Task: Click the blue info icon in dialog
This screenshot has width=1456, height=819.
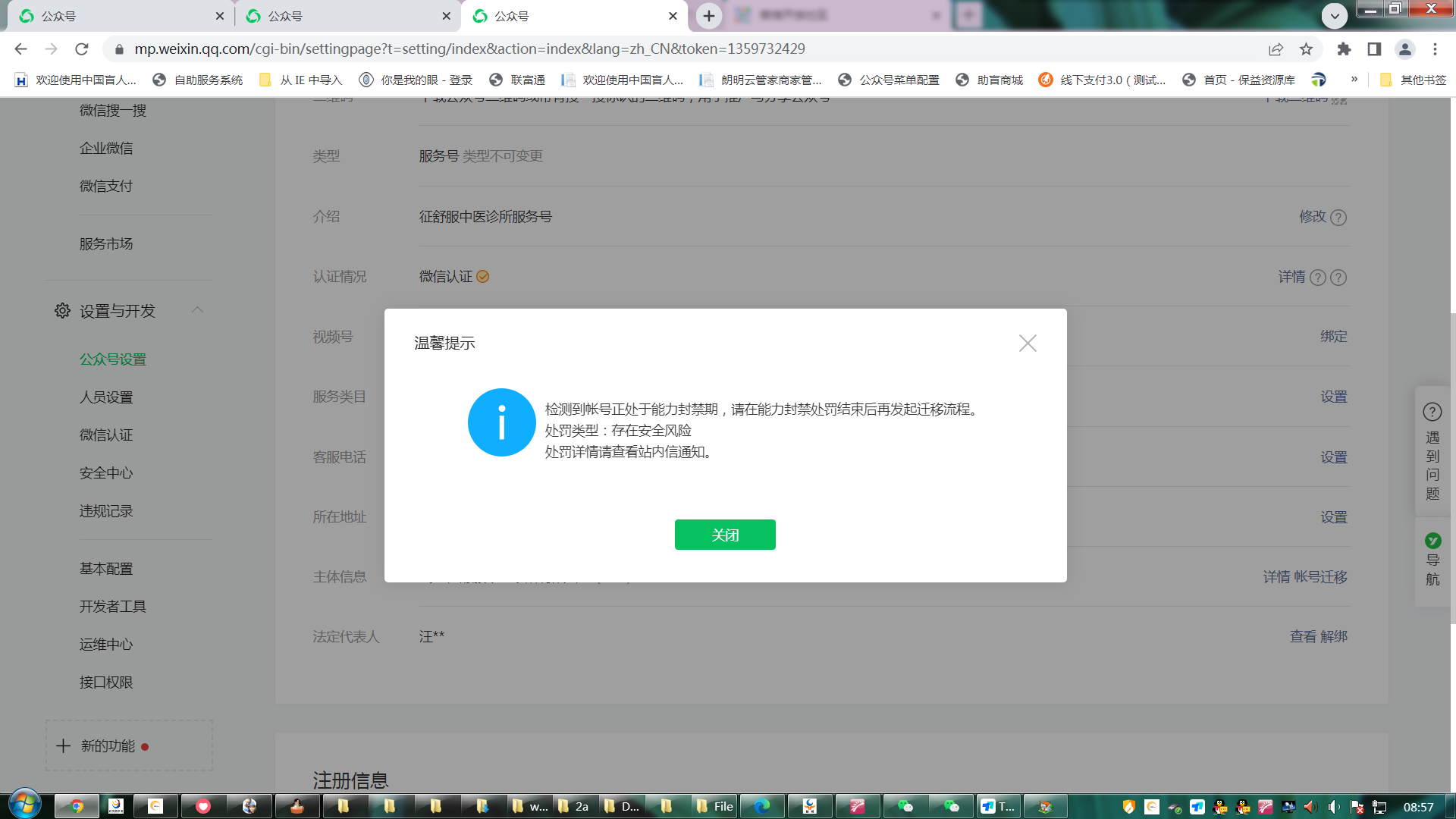Action: click(x=501, y=422)
